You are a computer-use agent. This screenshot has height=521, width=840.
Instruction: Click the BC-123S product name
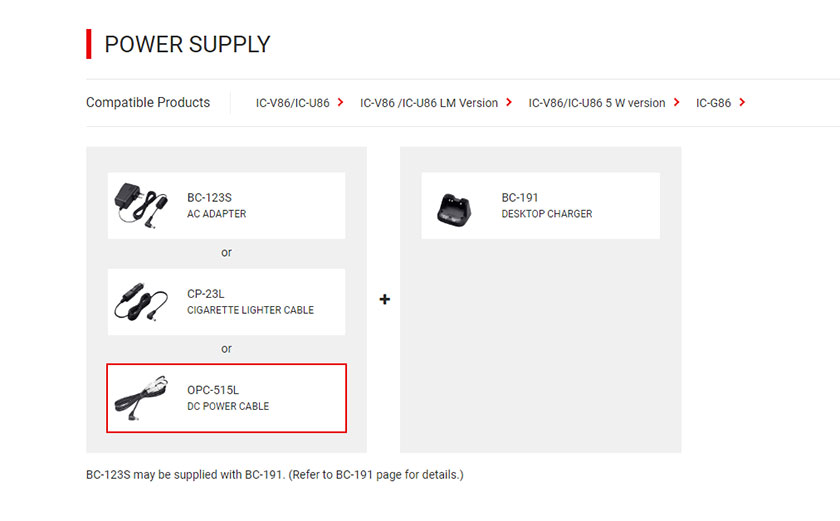click(x=209, y=198)
